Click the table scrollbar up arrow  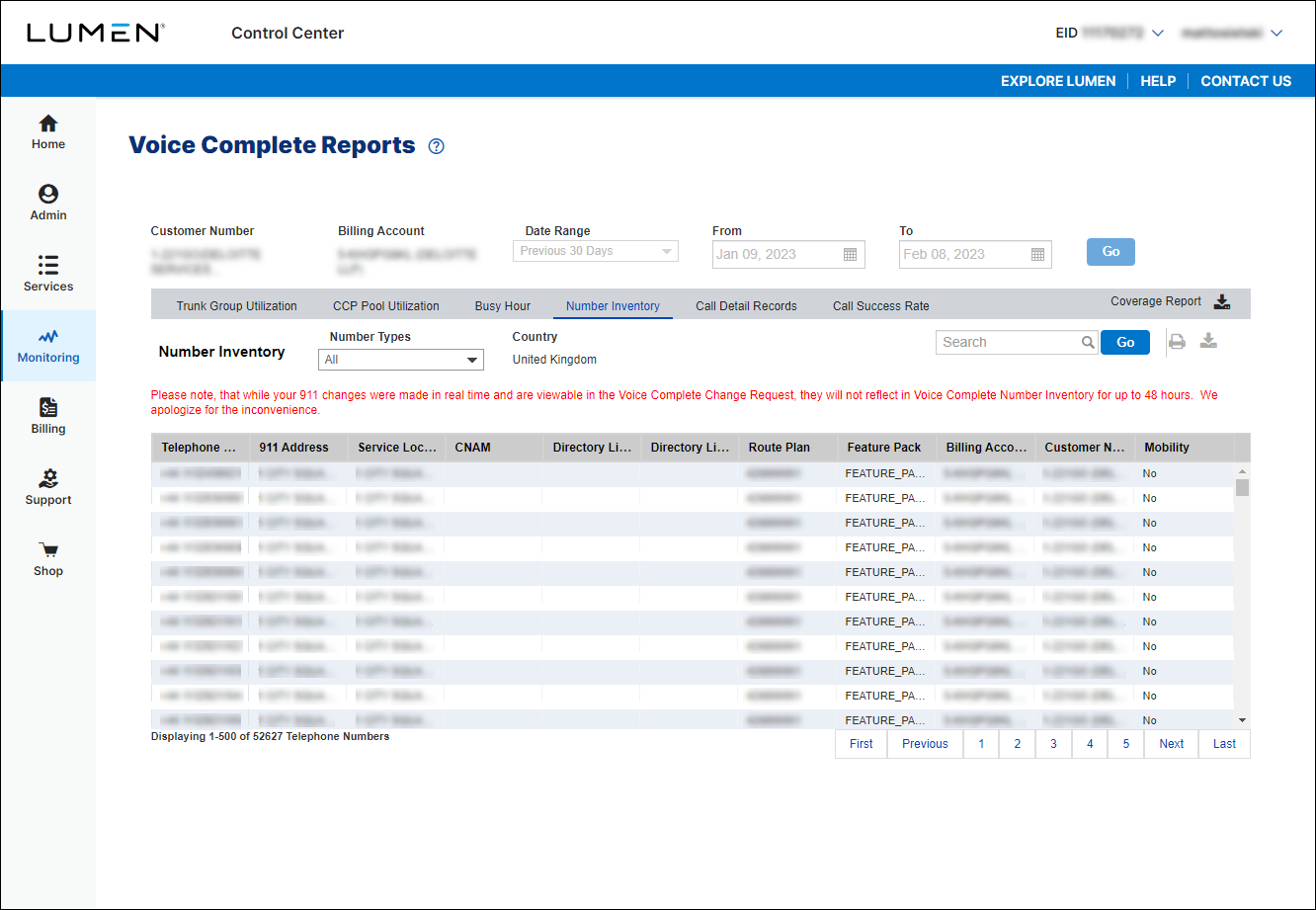tap(1242, 471)
